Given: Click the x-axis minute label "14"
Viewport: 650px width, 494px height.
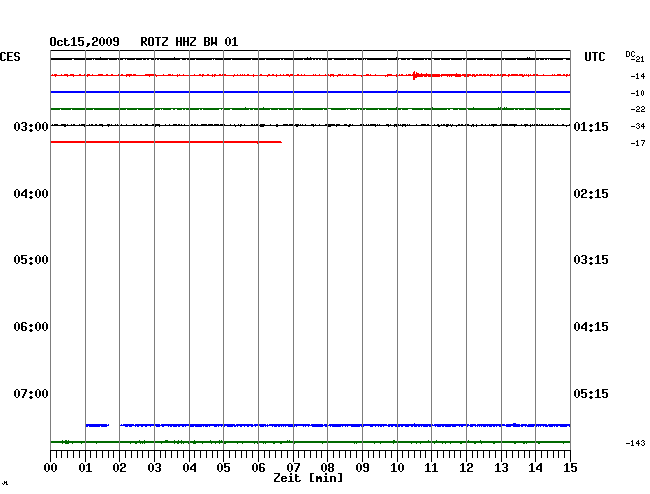Looking at the screenshot, I should tap(535, 468).
